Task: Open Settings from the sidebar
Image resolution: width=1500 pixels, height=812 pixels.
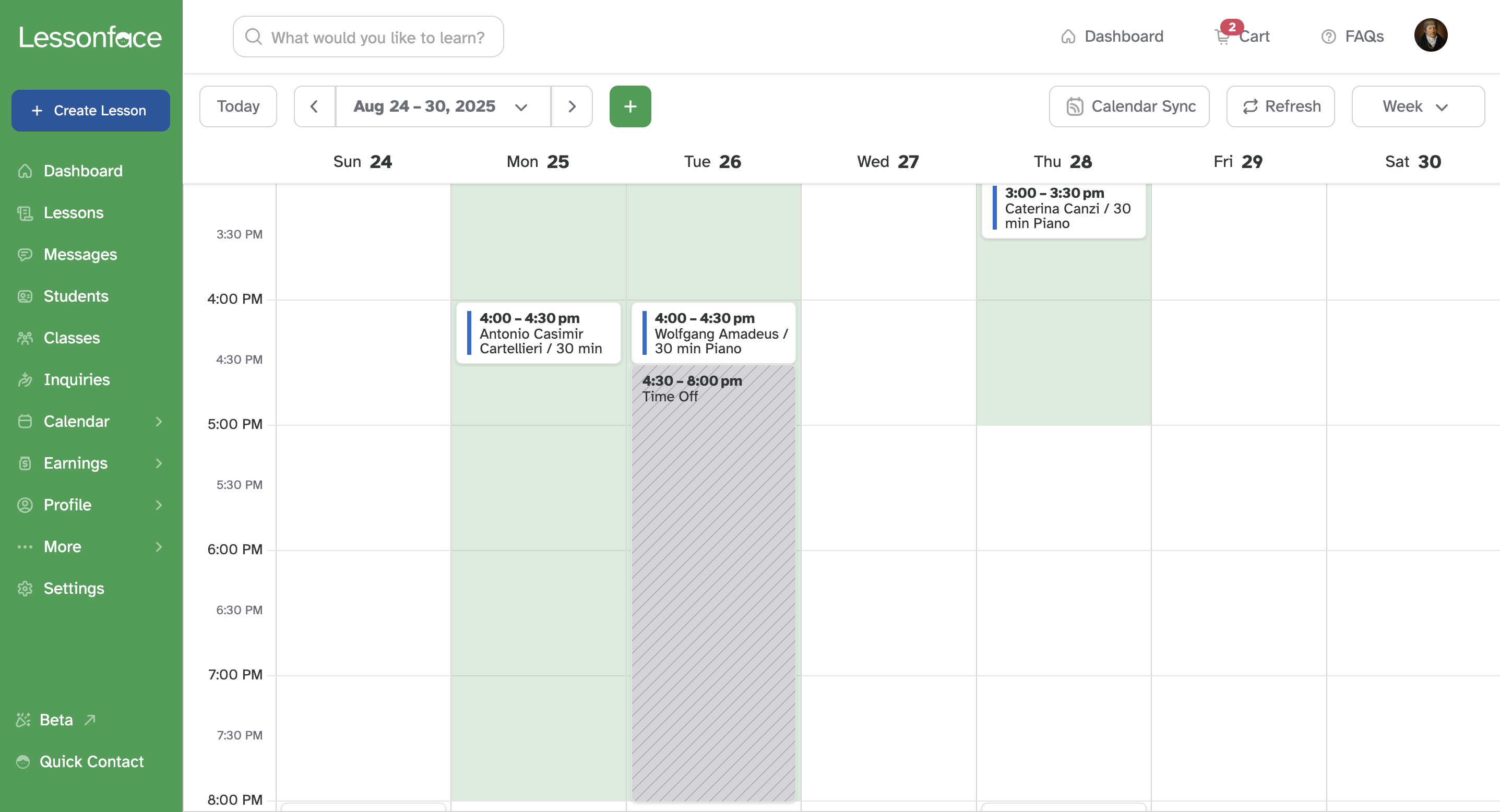Action: click(x=74, y=588)
